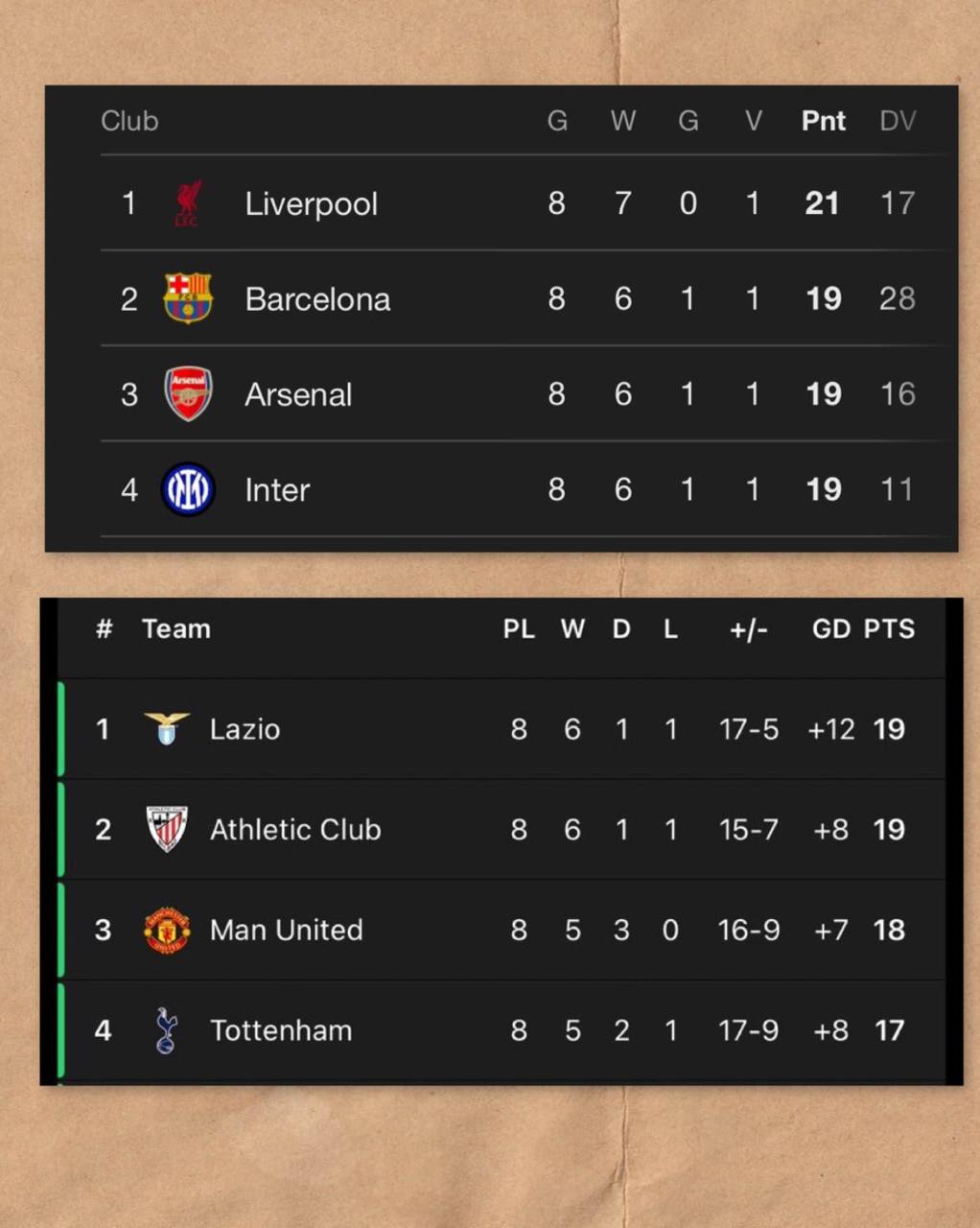Sort by the Pnt column header
The width and height of the screenshot is (980, 1228).
point(824,121)
